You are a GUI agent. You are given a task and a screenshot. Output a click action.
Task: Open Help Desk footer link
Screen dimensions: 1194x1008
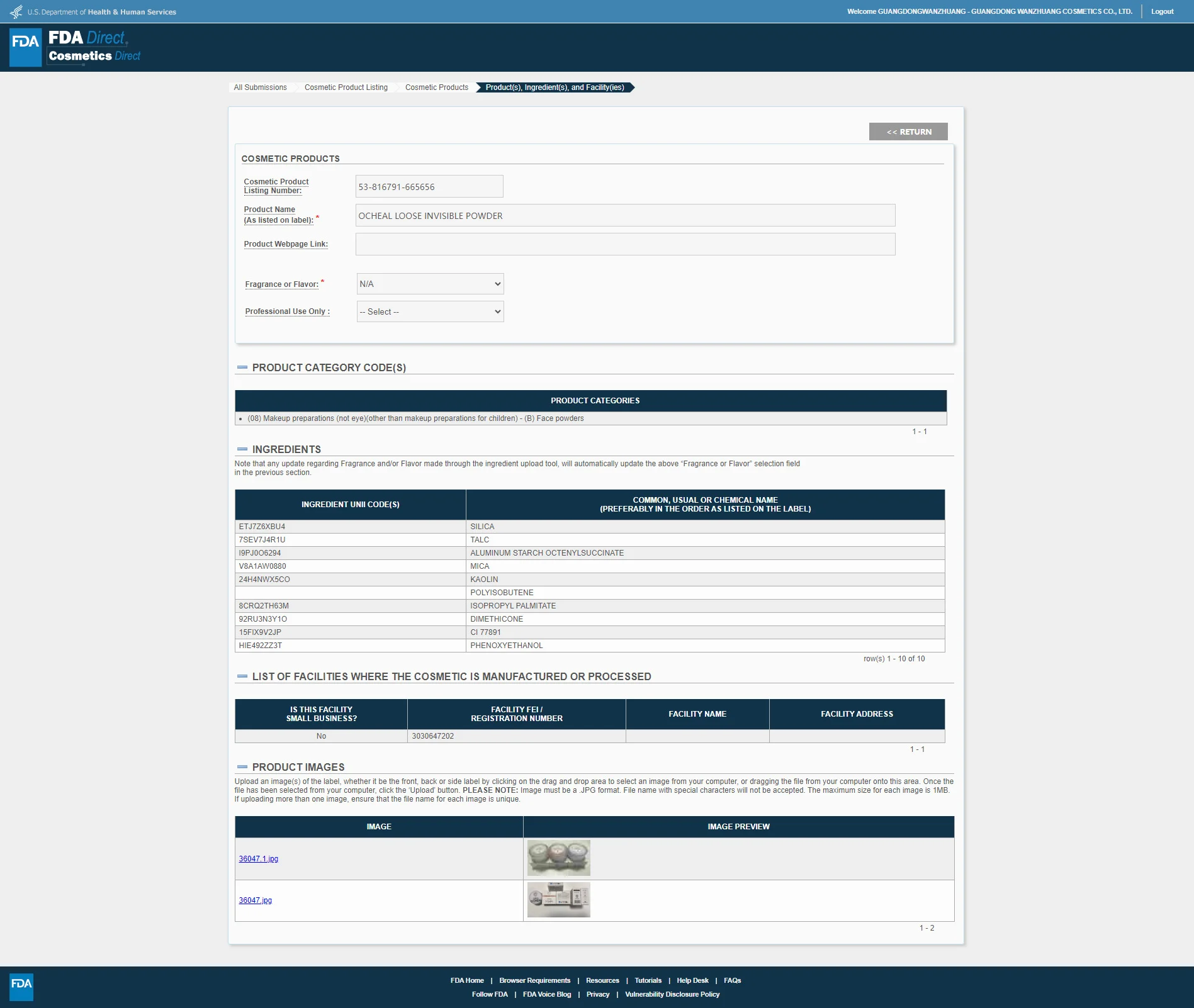692,980
